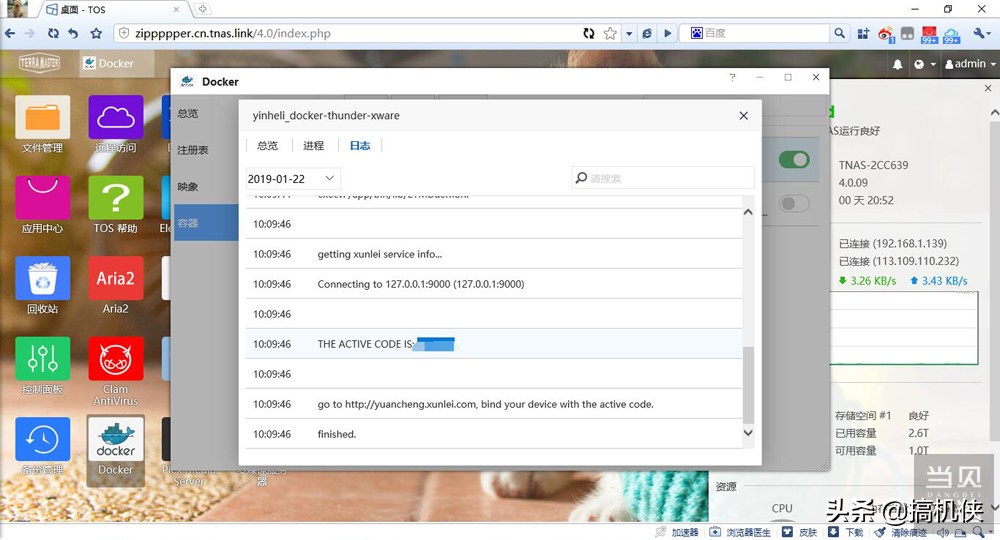This screenshot has width=1000, height=540.
Task: Click the magnifier in log search box
Action: (581, 178)
